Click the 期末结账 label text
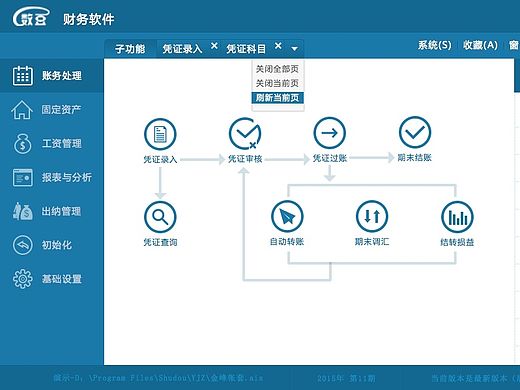The image size is (520, 390). coord(415,157)
